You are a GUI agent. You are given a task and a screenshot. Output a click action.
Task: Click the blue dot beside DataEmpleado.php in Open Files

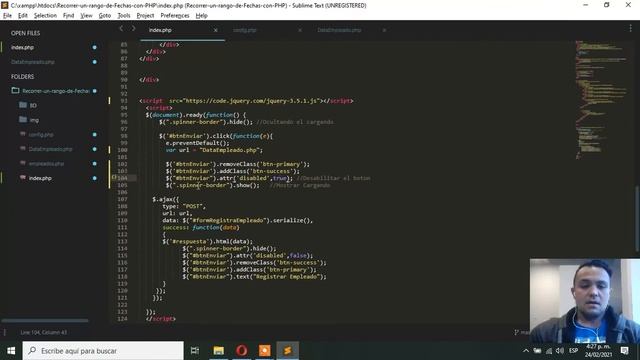pyautogui.click(x=95, y=62)
